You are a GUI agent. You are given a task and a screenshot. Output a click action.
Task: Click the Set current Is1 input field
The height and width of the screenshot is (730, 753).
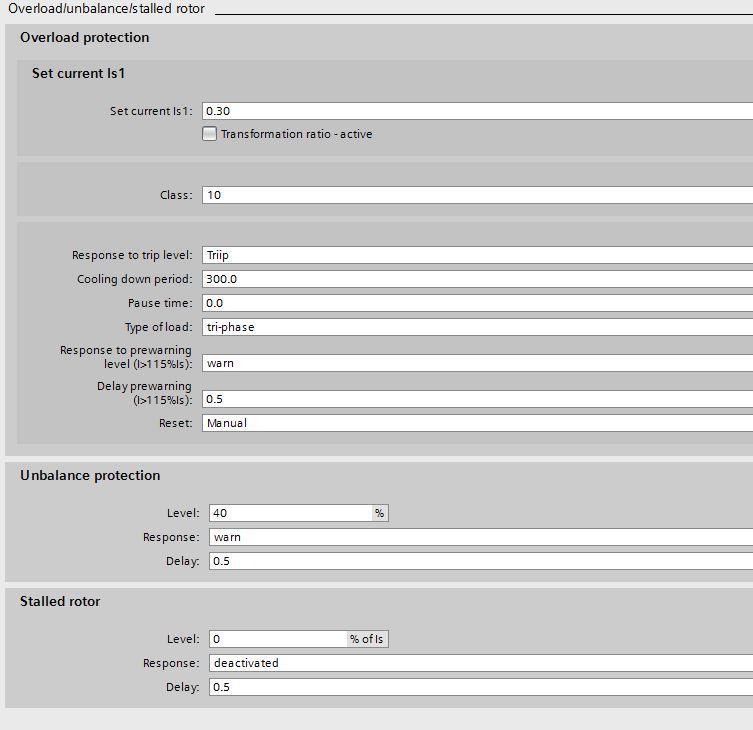(x=477, y=111)
